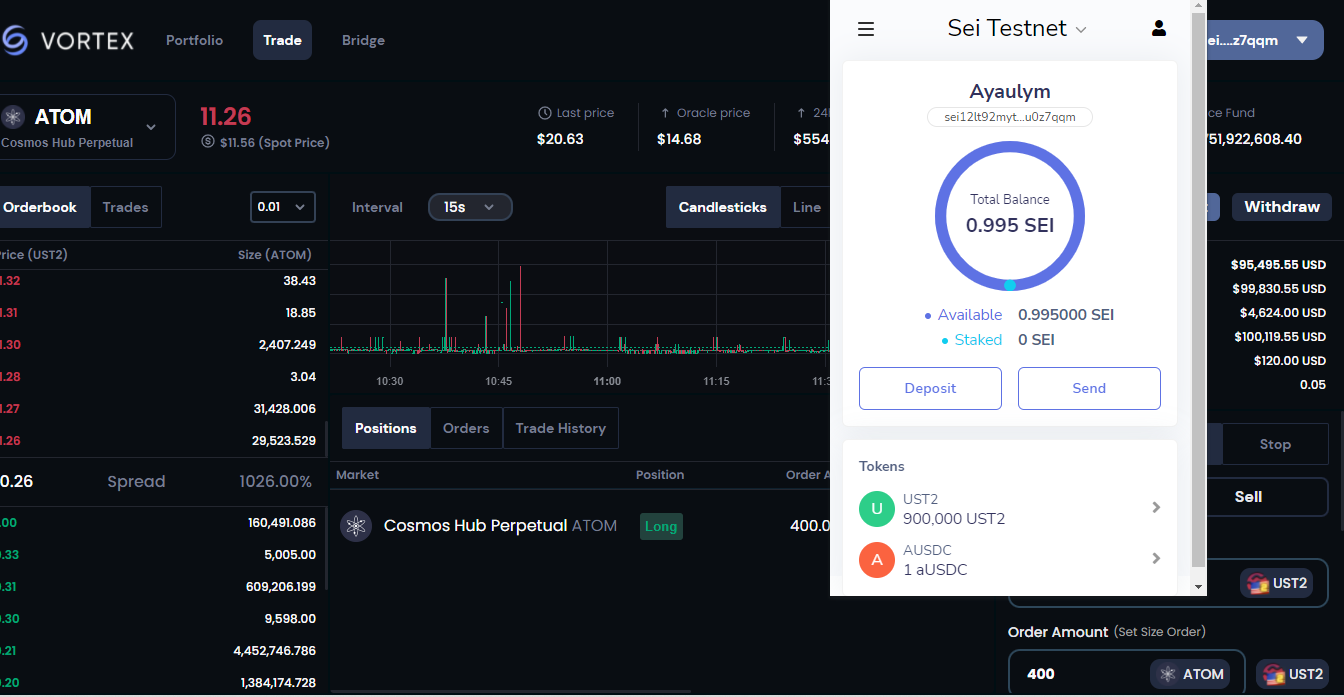The height and width of the screenshot is (697, 1344).
Task: Click the 4,452,746.786 size bid row
Action: (160, 651)
